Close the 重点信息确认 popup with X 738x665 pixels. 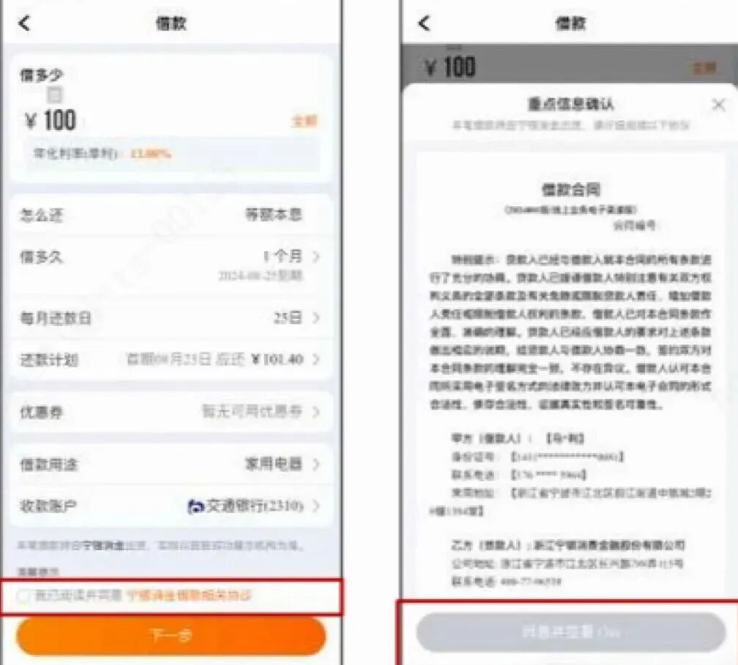coord(717,104)
